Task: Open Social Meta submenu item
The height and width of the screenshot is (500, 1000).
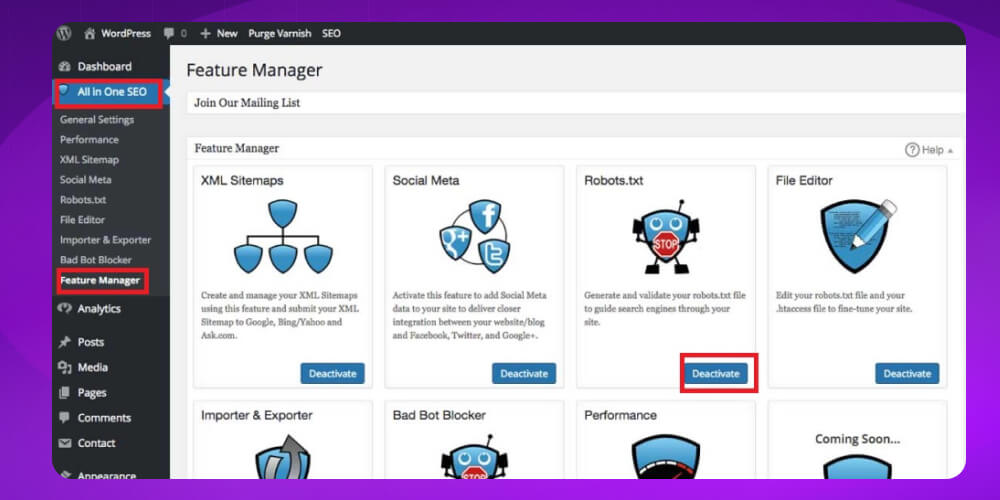Action: (x=85, y=180)
